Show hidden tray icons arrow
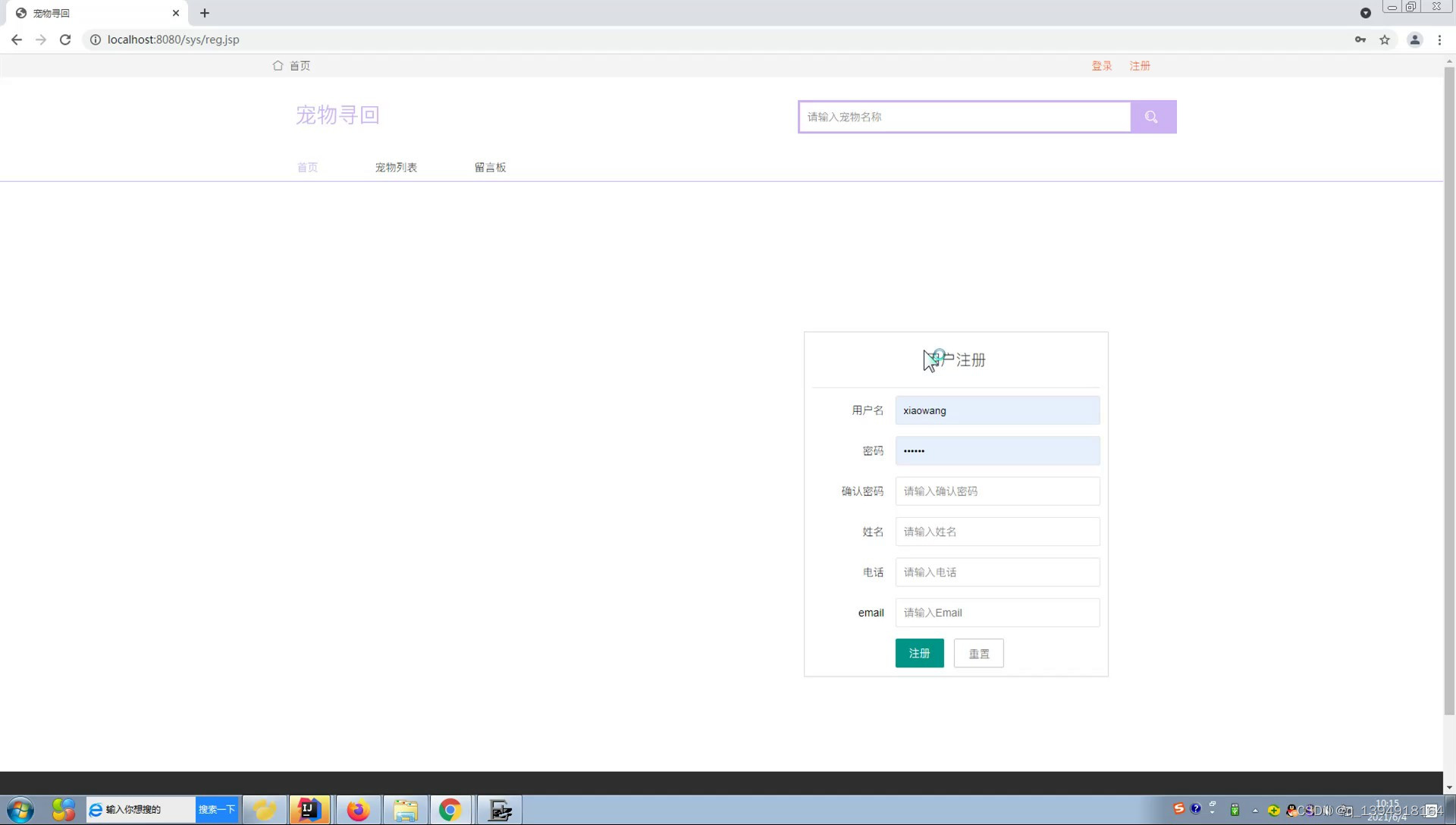This screenshot has height=825, width=1456. pos(1255,811)
